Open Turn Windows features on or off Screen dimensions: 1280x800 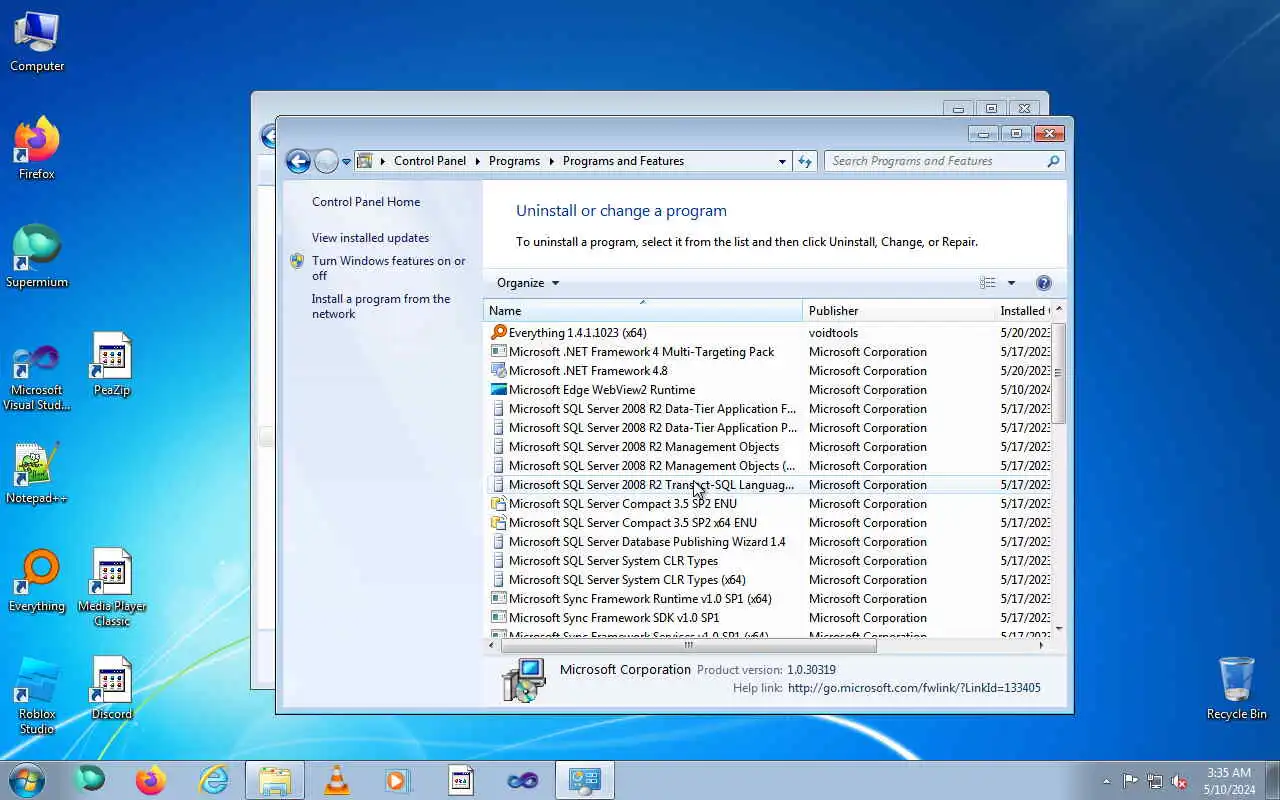(x=388, y=268)
